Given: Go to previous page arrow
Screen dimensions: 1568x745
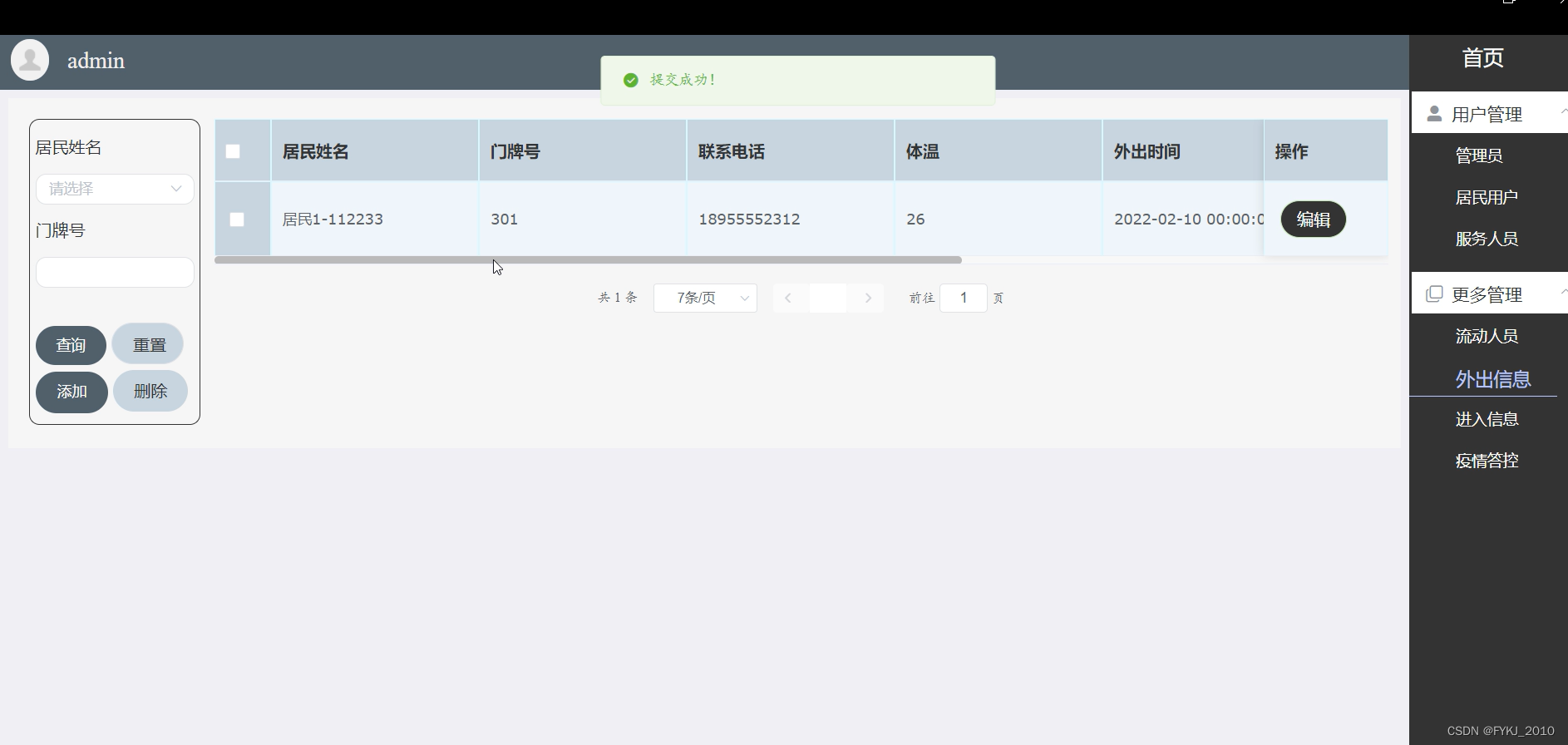Looking at the screenshot, I should pos(788,298).
